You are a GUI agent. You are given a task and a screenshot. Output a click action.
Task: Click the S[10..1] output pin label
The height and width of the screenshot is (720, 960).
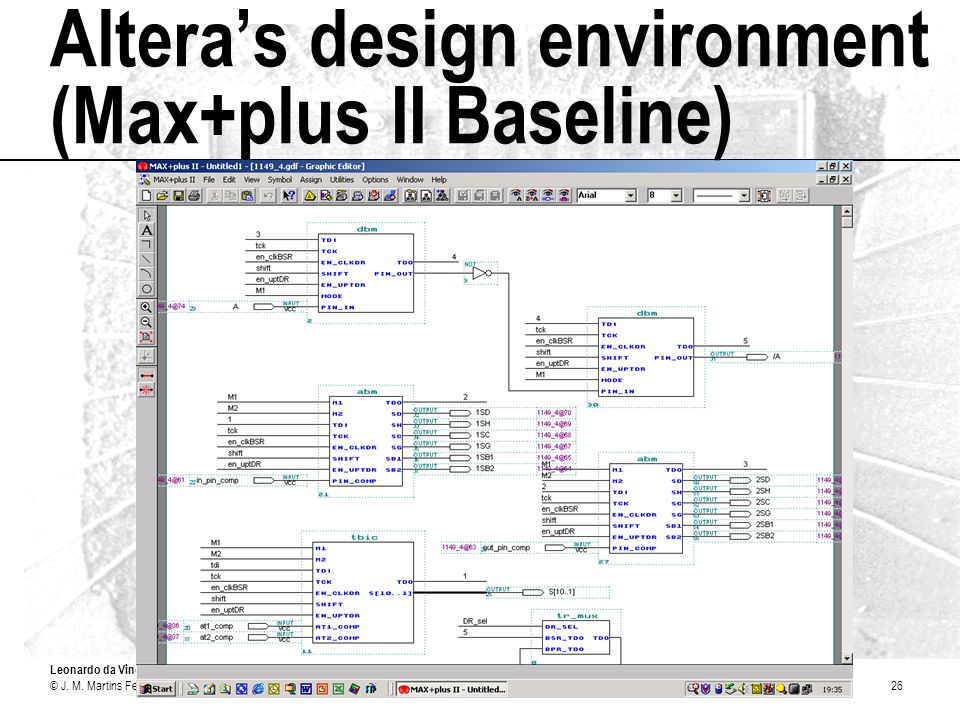[x=561, y=592]
